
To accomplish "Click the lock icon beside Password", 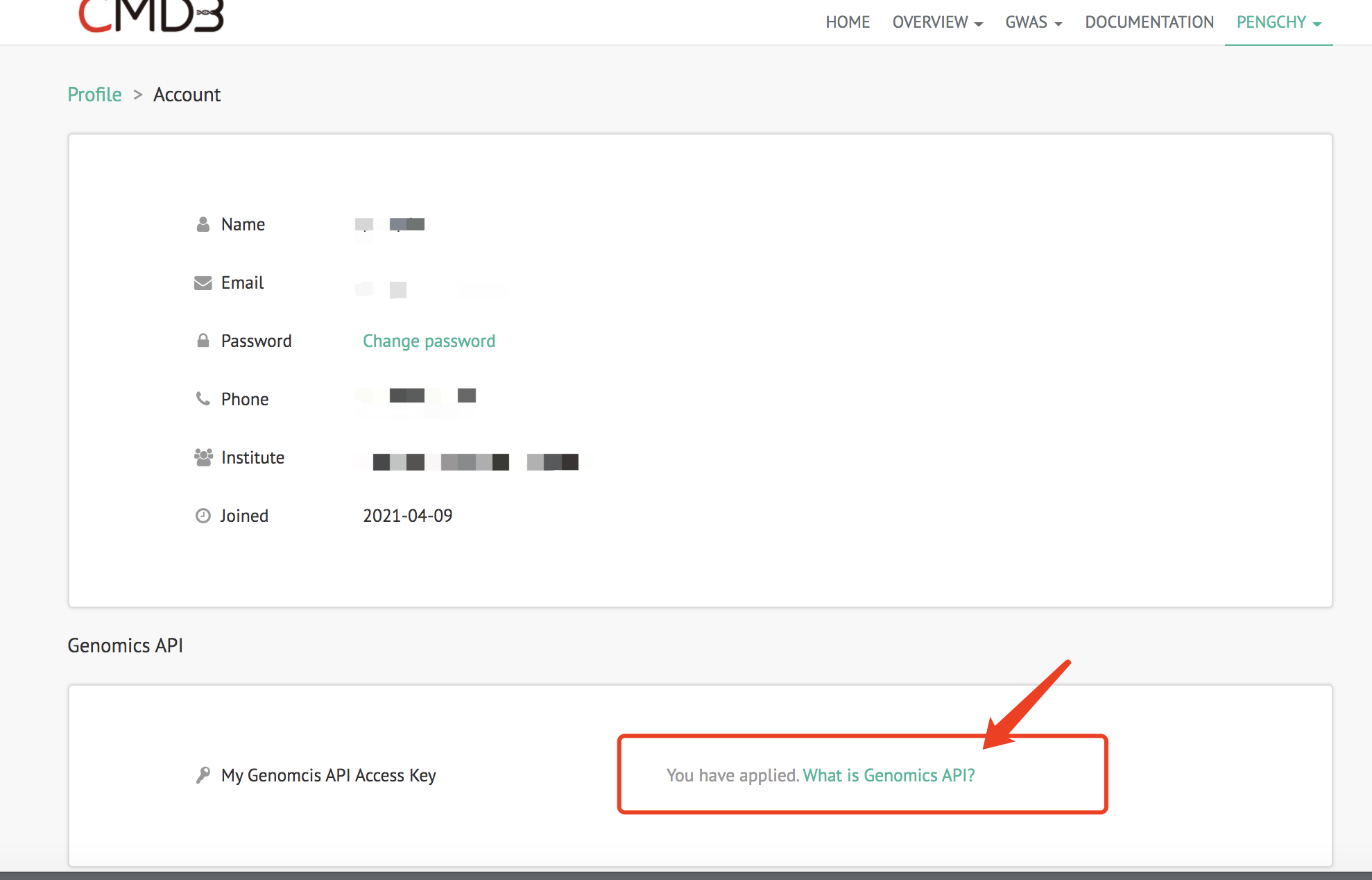I will (x=203, y=341).
